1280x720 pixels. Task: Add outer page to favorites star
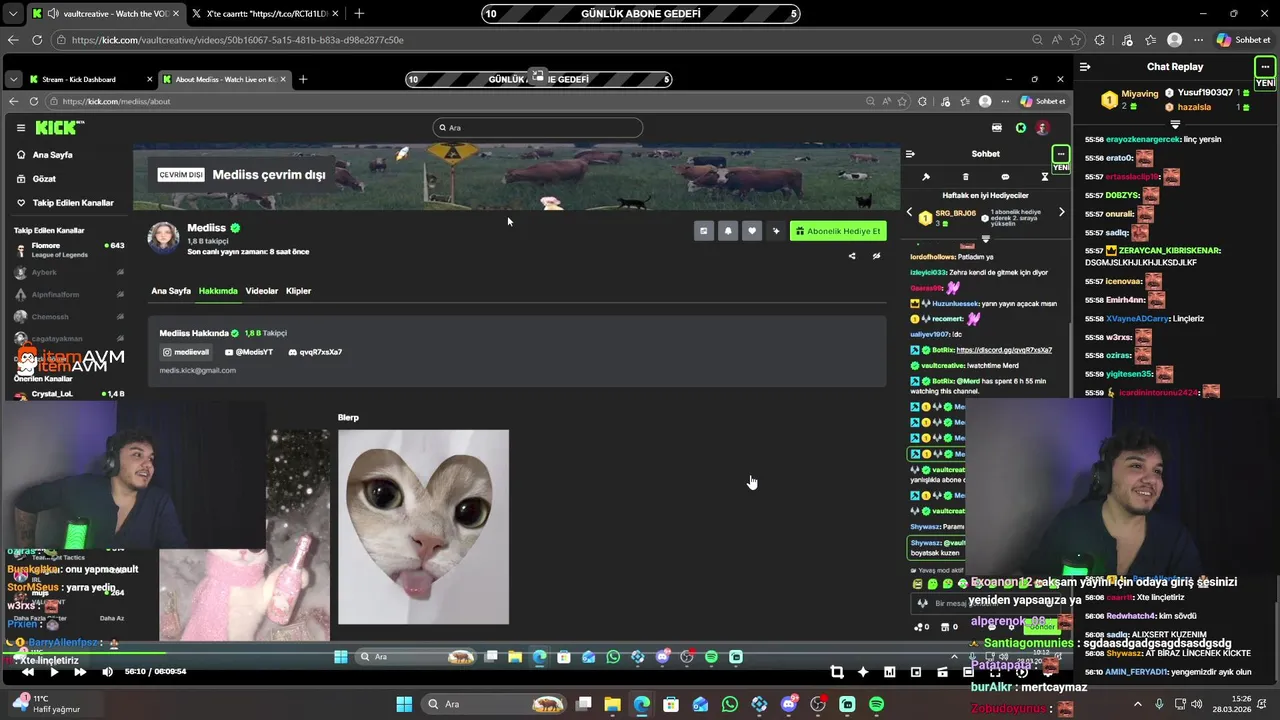(1075, 40)
